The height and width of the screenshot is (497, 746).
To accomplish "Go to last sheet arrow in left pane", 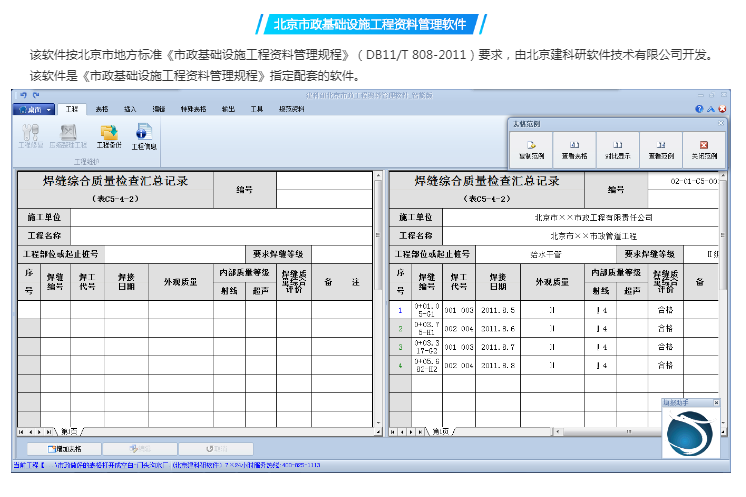I will click(48, 432).
